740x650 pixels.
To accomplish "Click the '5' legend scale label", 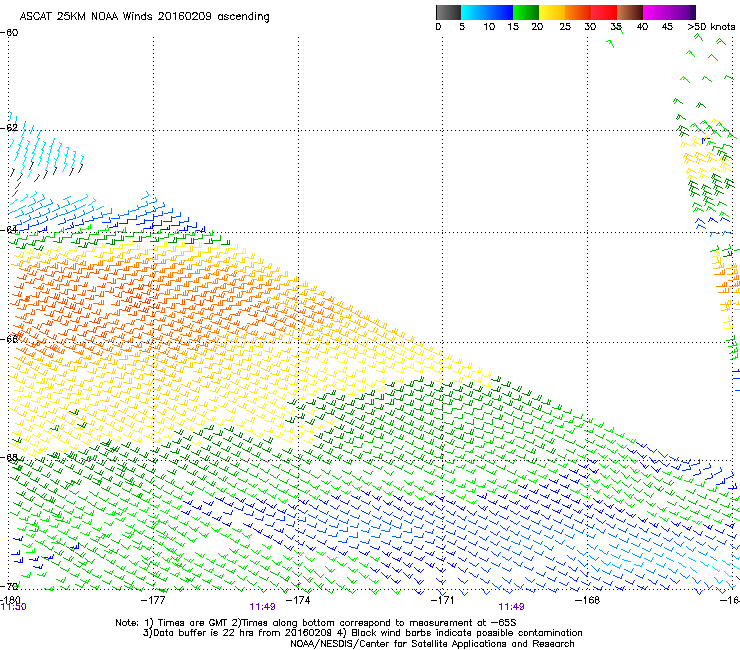I will tap(462, 27).
